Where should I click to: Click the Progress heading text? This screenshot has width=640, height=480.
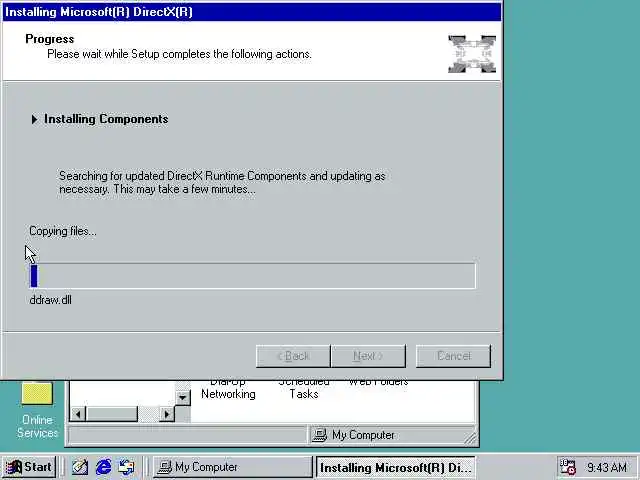tap(50, 39)
